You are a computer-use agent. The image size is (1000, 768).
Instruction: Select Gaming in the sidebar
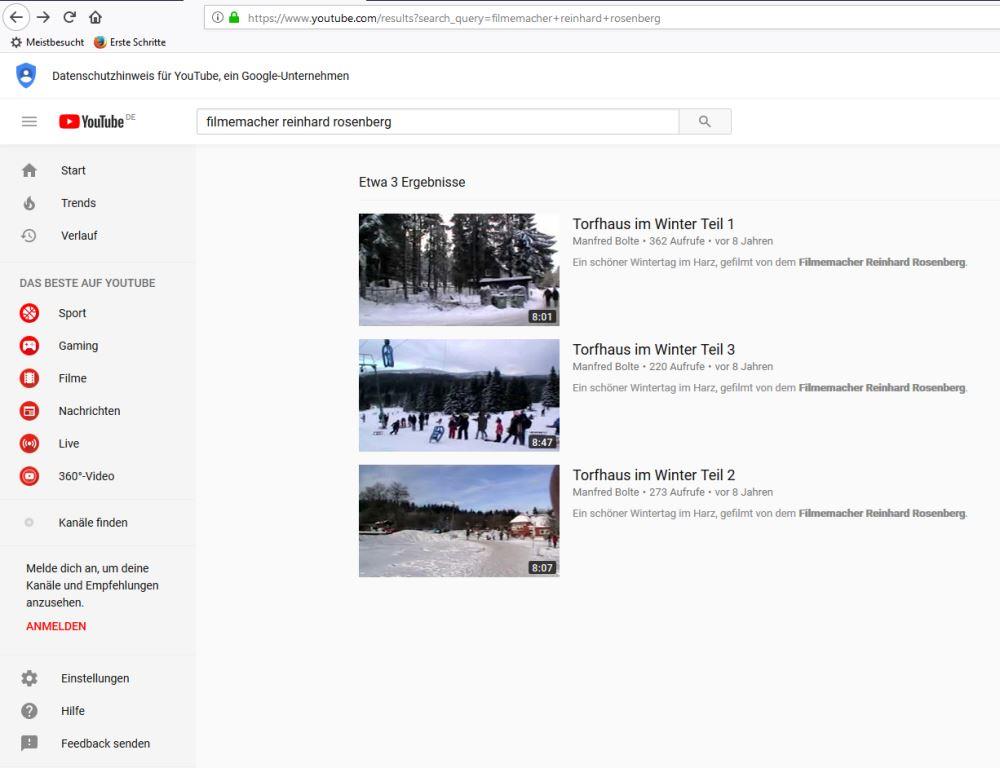[x=78, y=346]
